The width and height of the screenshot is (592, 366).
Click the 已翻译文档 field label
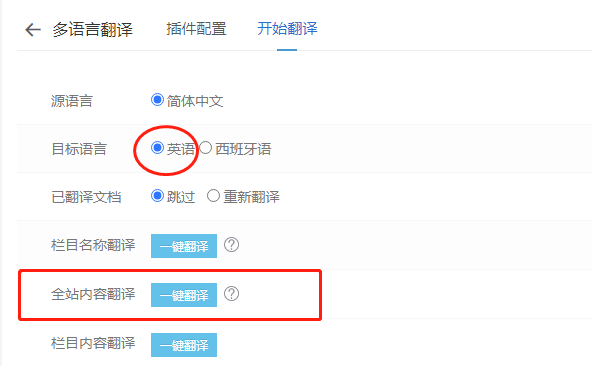(86, 197)
